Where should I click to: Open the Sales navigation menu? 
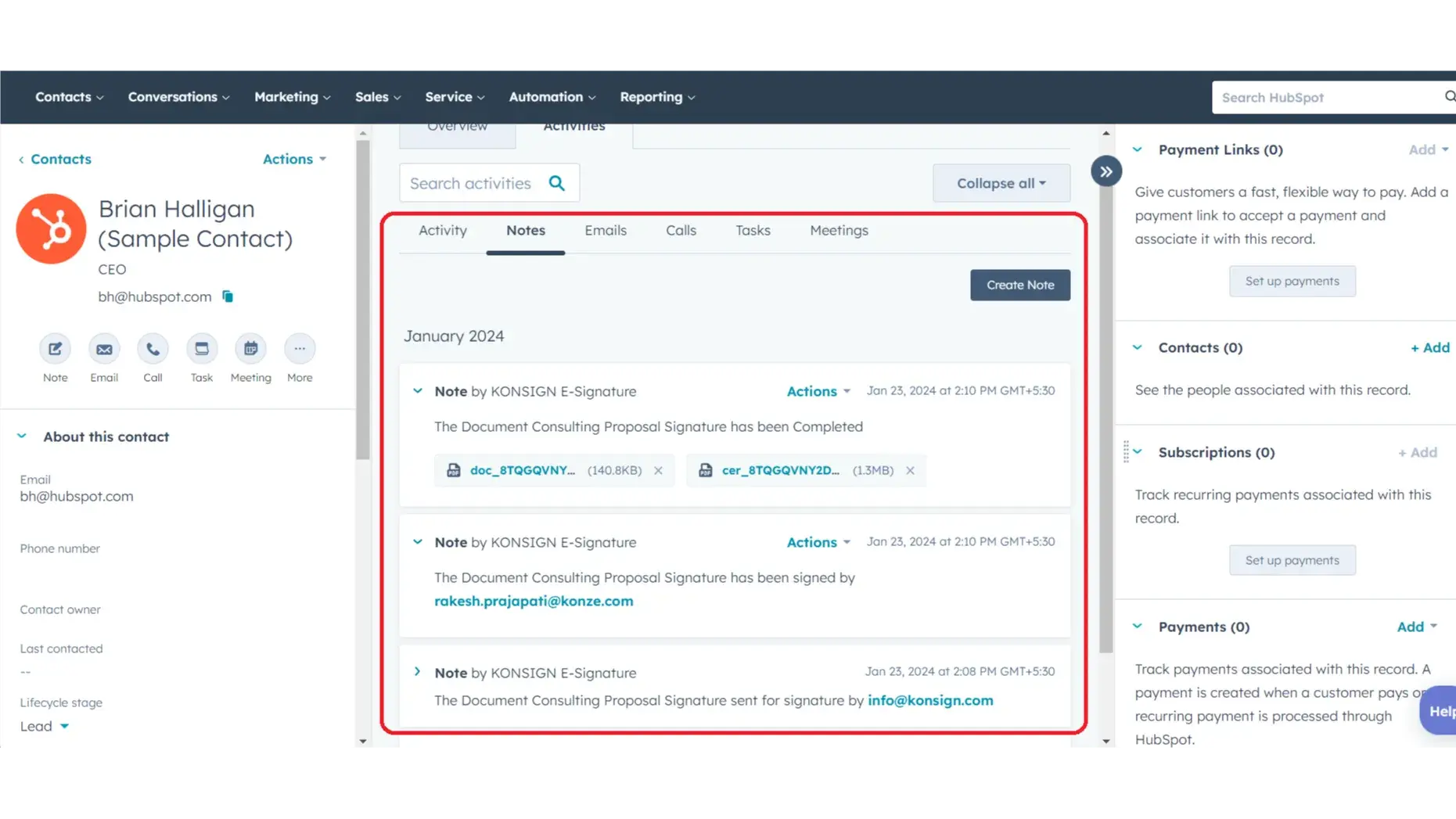coord(378,97)
